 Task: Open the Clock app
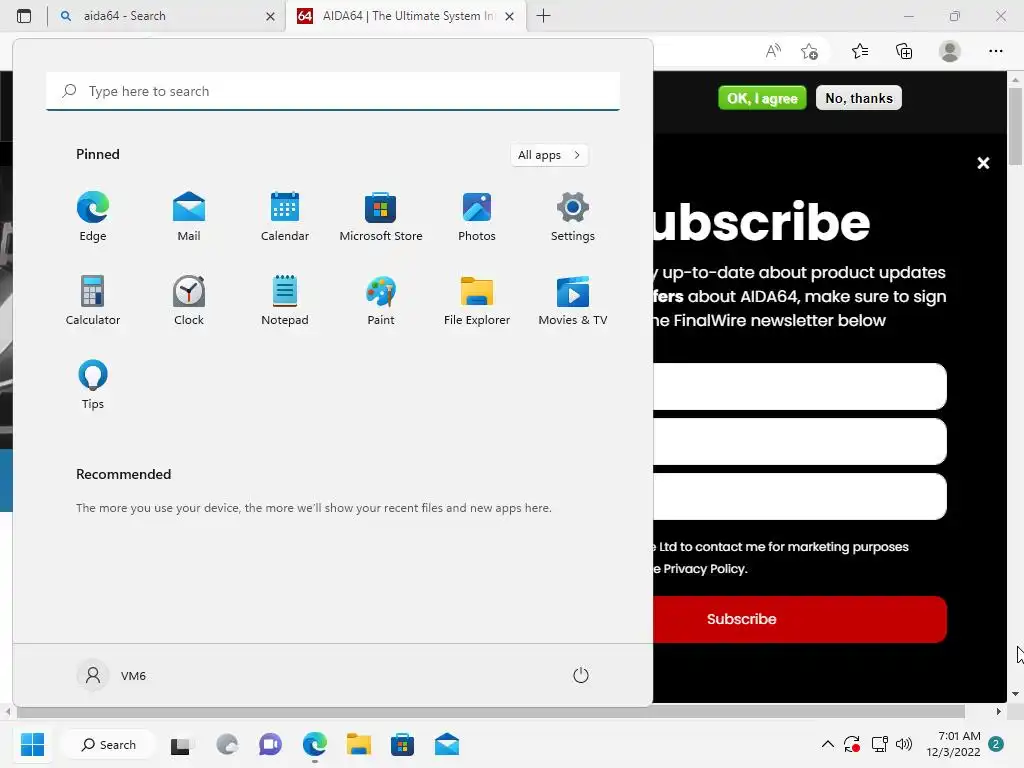coord(189,300)
